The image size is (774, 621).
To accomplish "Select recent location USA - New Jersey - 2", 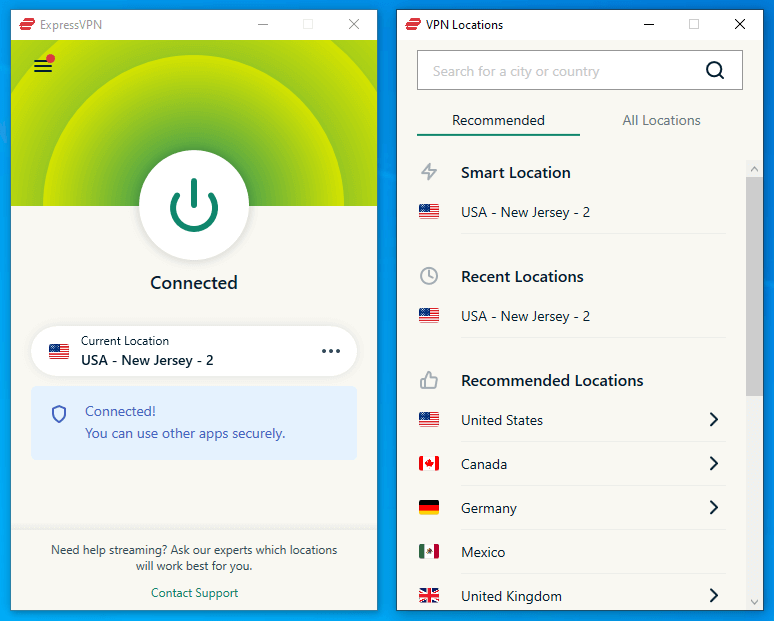I will (x=571, y=316).
